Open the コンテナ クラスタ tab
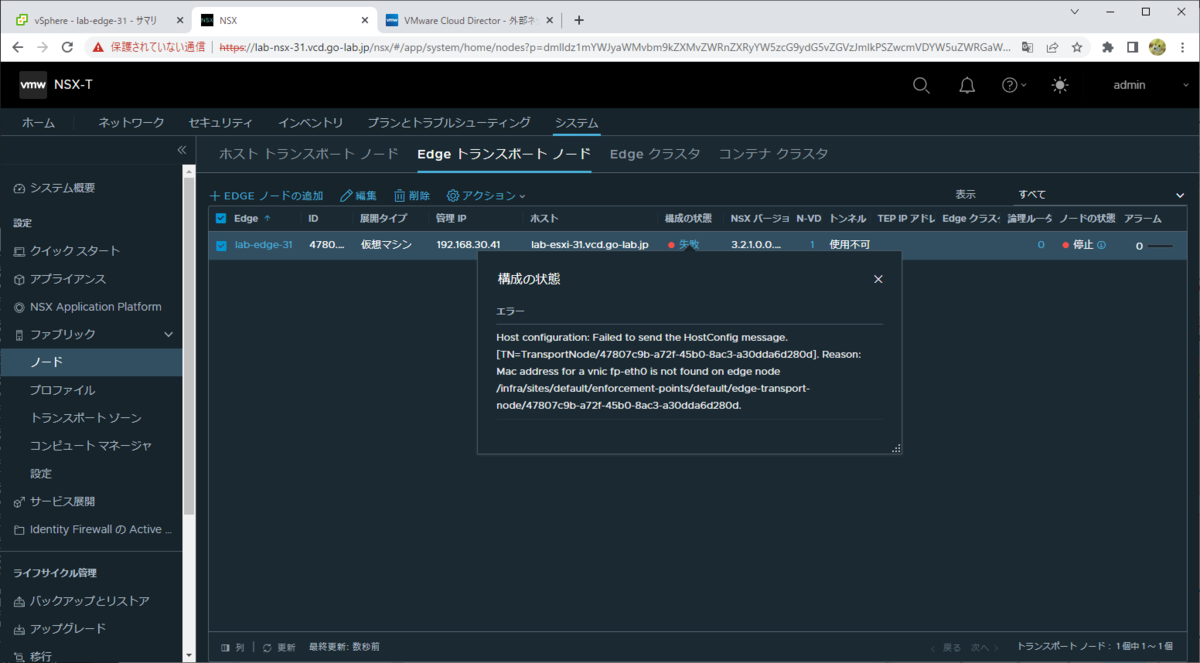1200x663 pixels. [x=774, y=154]
